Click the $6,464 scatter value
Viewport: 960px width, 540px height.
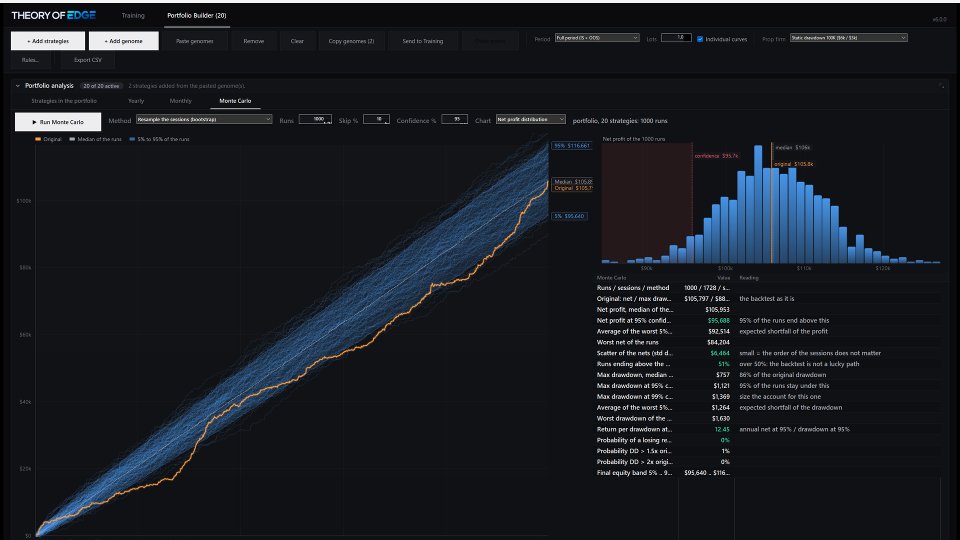coord(719,353)
